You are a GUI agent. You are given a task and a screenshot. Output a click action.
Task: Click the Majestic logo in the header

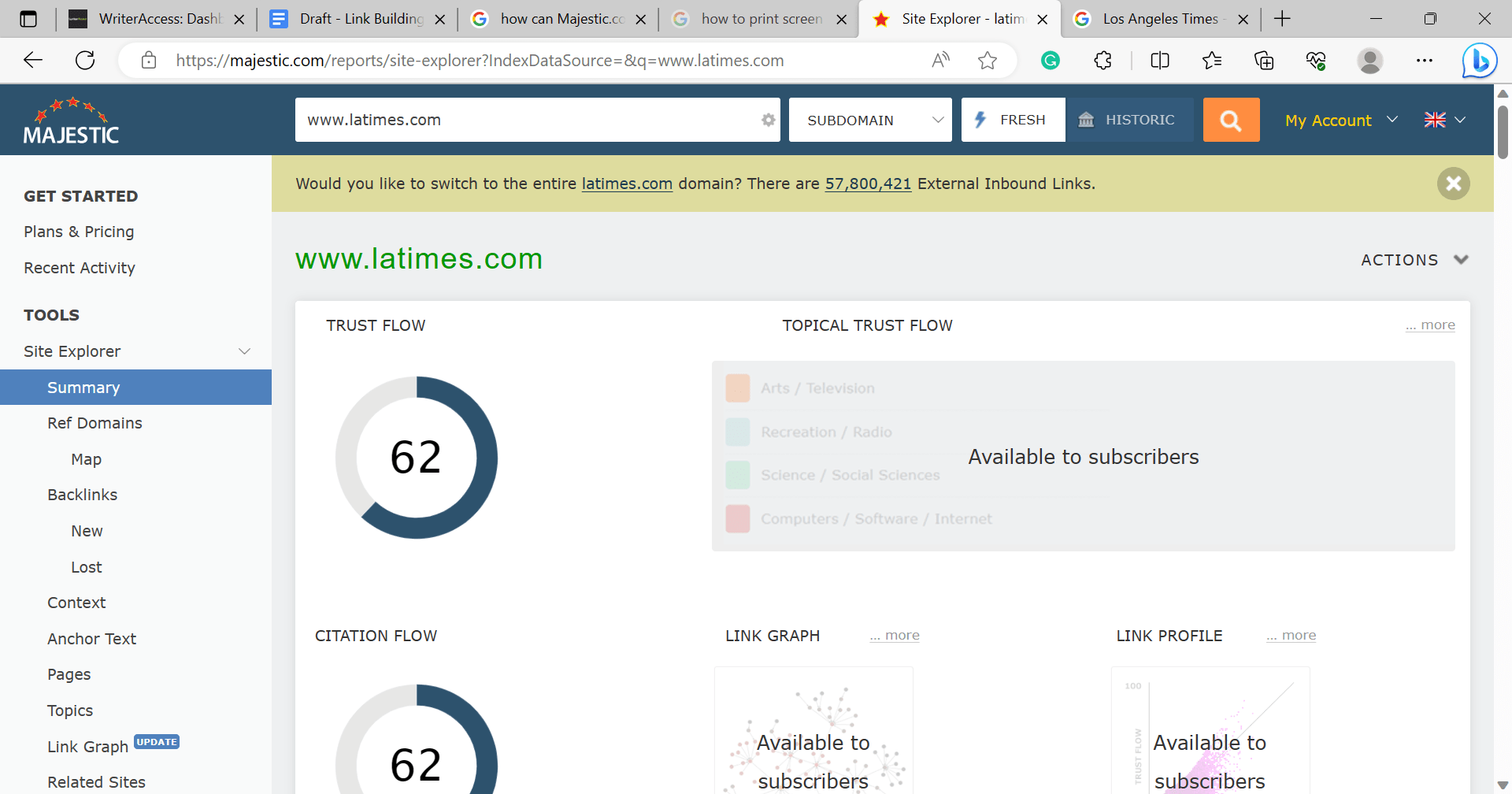coord(71,119)
